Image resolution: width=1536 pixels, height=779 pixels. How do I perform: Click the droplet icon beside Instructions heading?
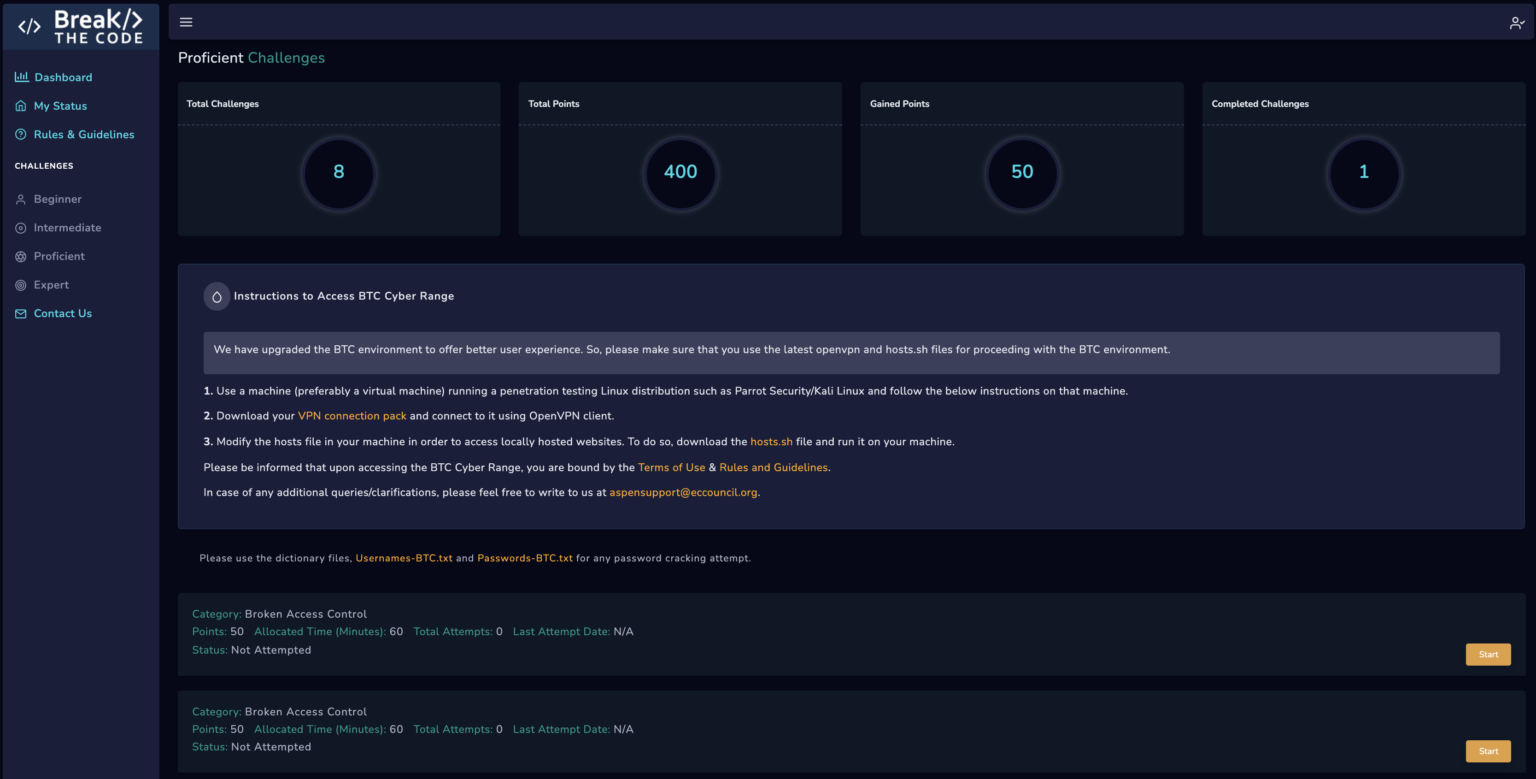[x=216, y=296]
